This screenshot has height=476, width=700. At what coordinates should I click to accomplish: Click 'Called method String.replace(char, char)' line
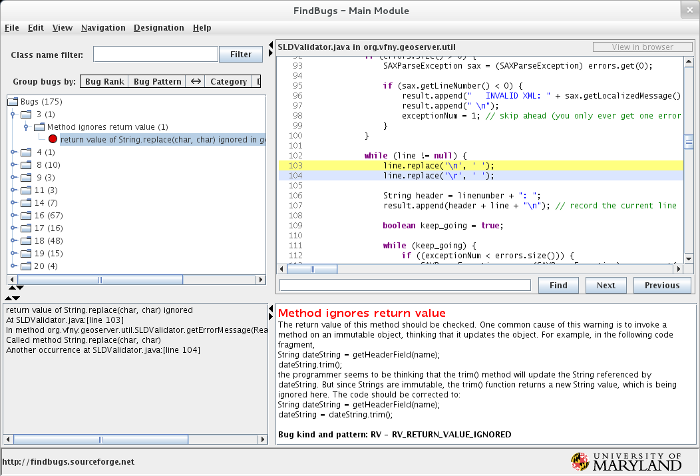[83, 340]
